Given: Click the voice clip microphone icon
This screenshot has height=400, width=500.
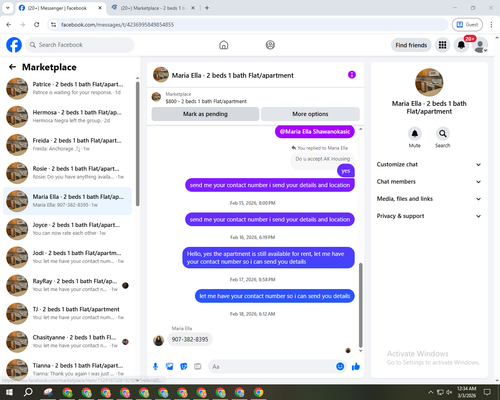Looking at the screenshot, I should (155, 367).
